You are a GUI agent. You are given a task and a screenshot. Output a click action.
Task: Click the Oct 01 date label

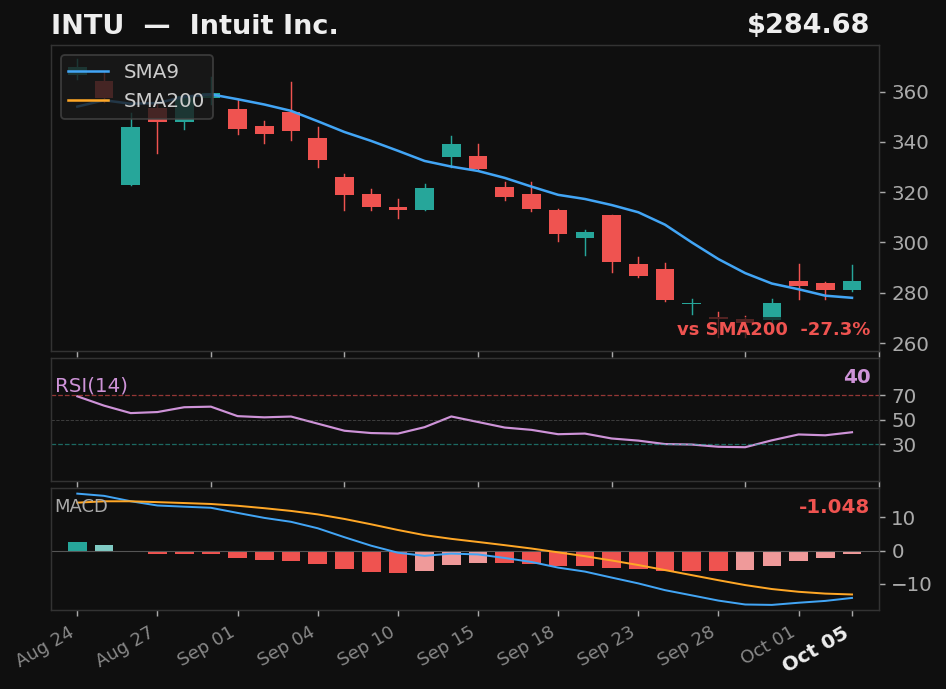point(768,646)
